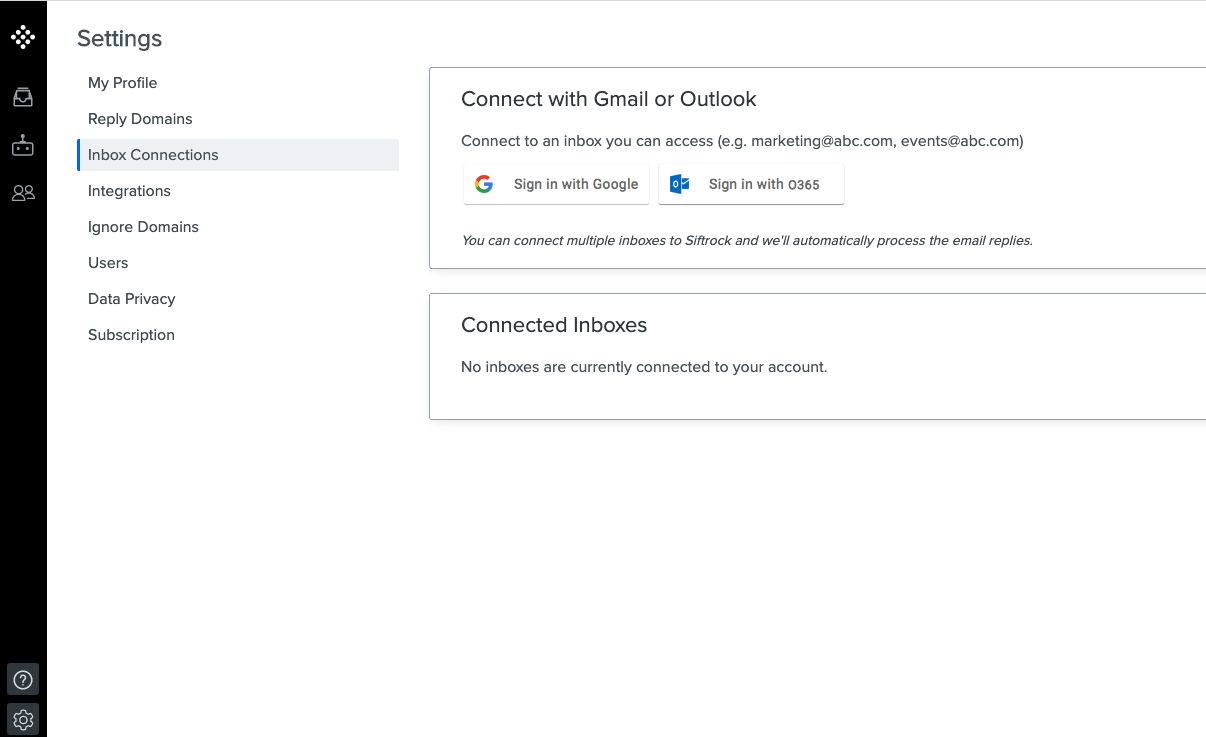Click Sign in with O365 button

tap(751, 184)
